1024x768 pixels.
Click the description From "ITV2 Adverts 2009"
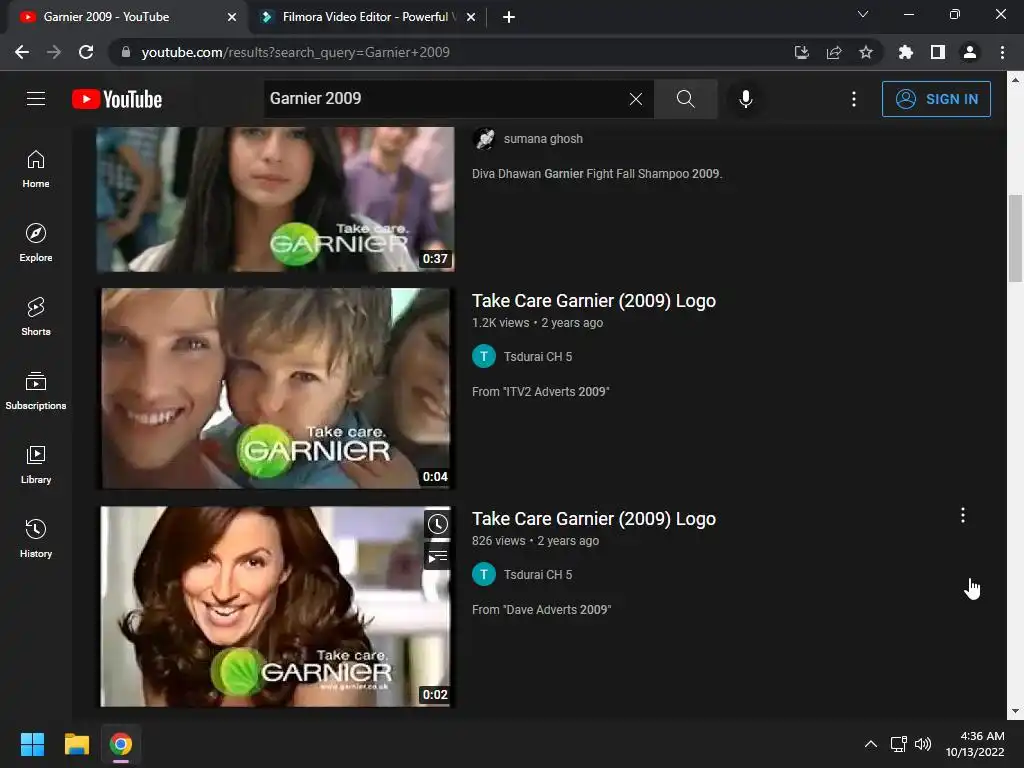[541, 392]
